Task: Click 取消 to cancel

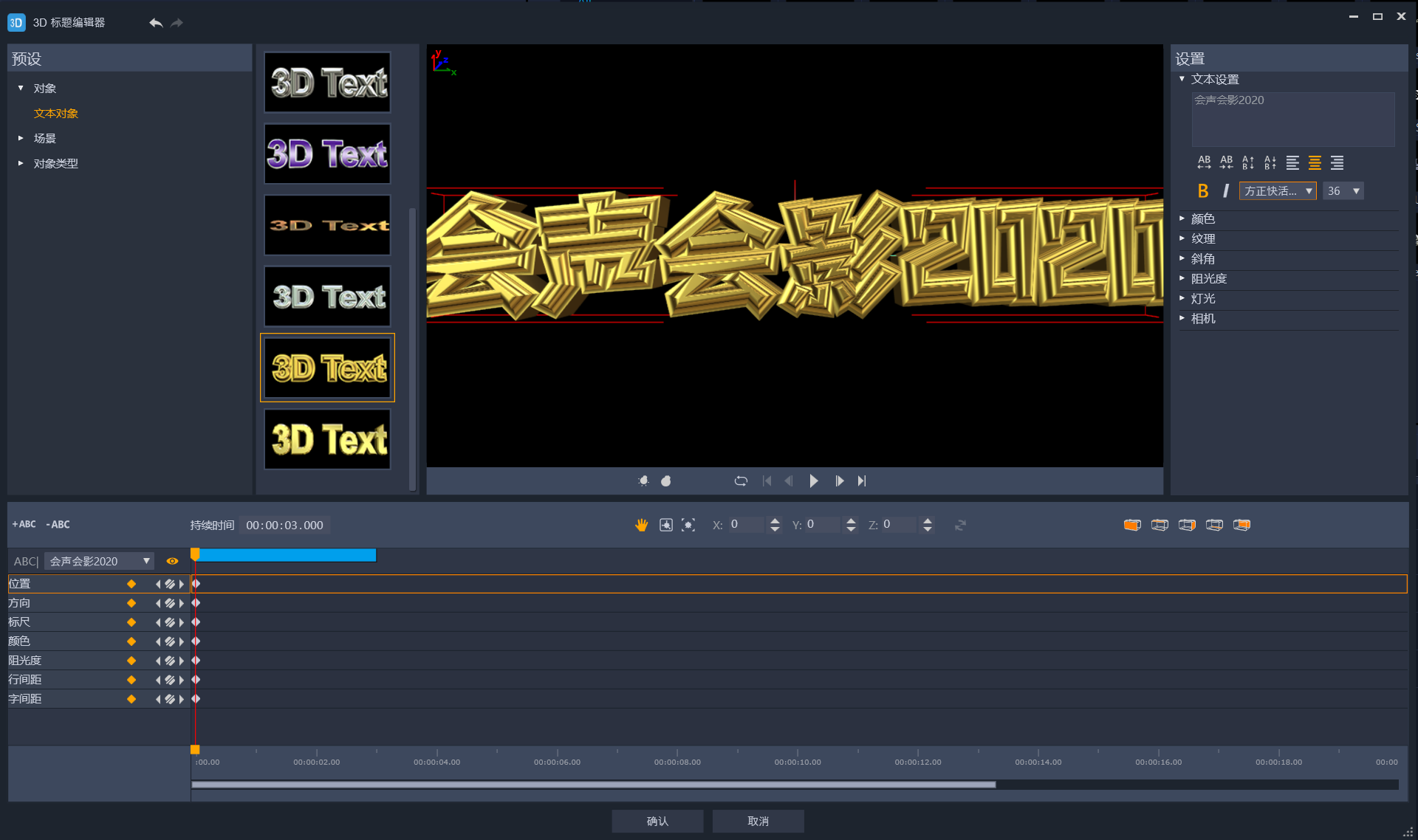Action: click(x=758, y=821)
